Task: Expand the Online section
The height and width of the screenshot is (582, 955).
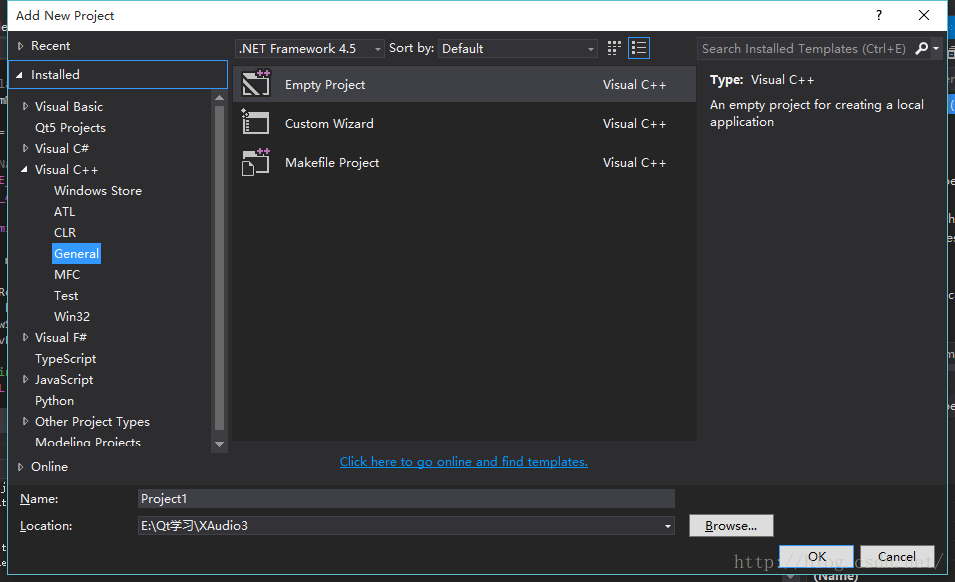Action: tap(20, 466)
